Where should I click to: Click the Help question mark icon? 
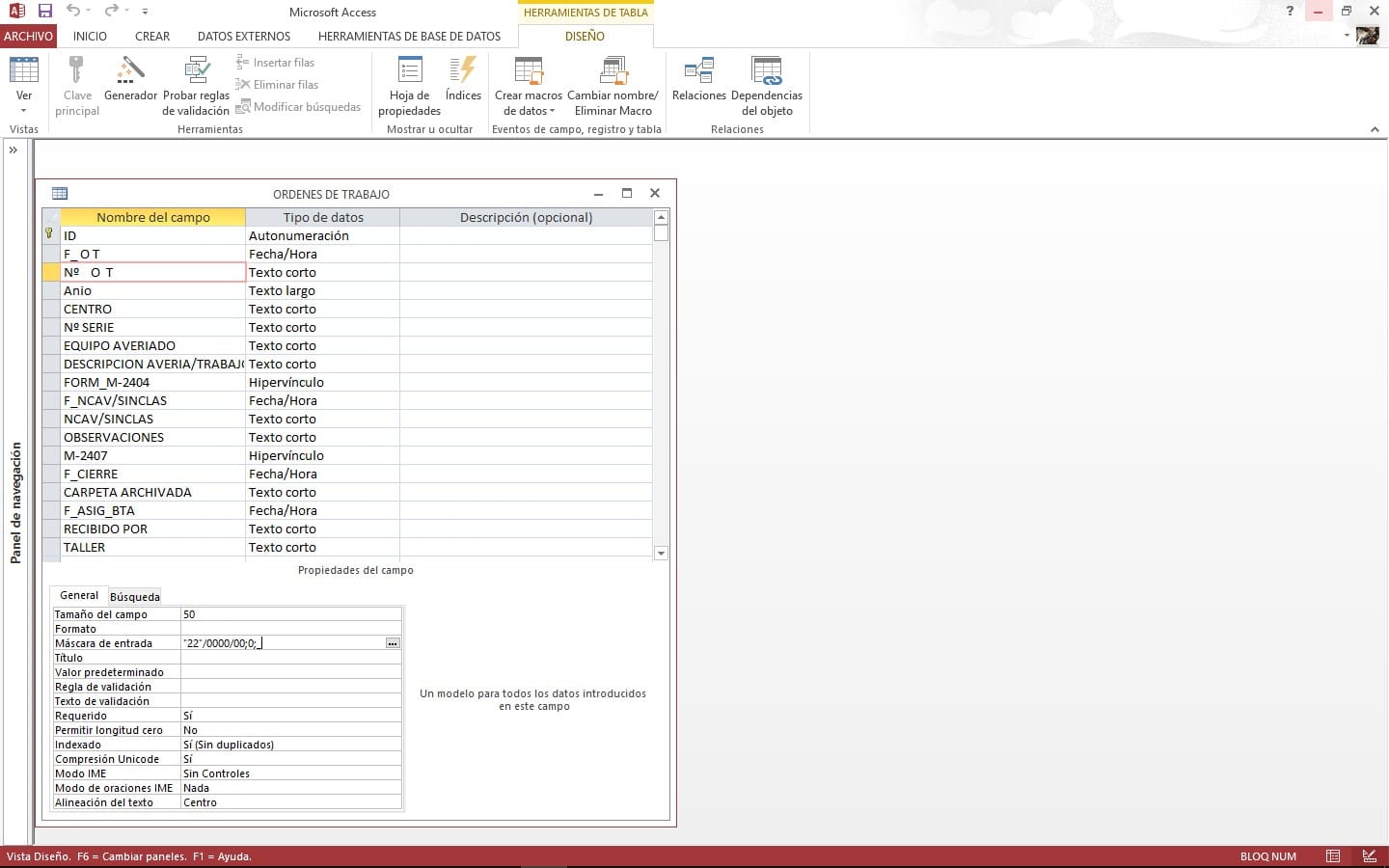[1290, 11]
